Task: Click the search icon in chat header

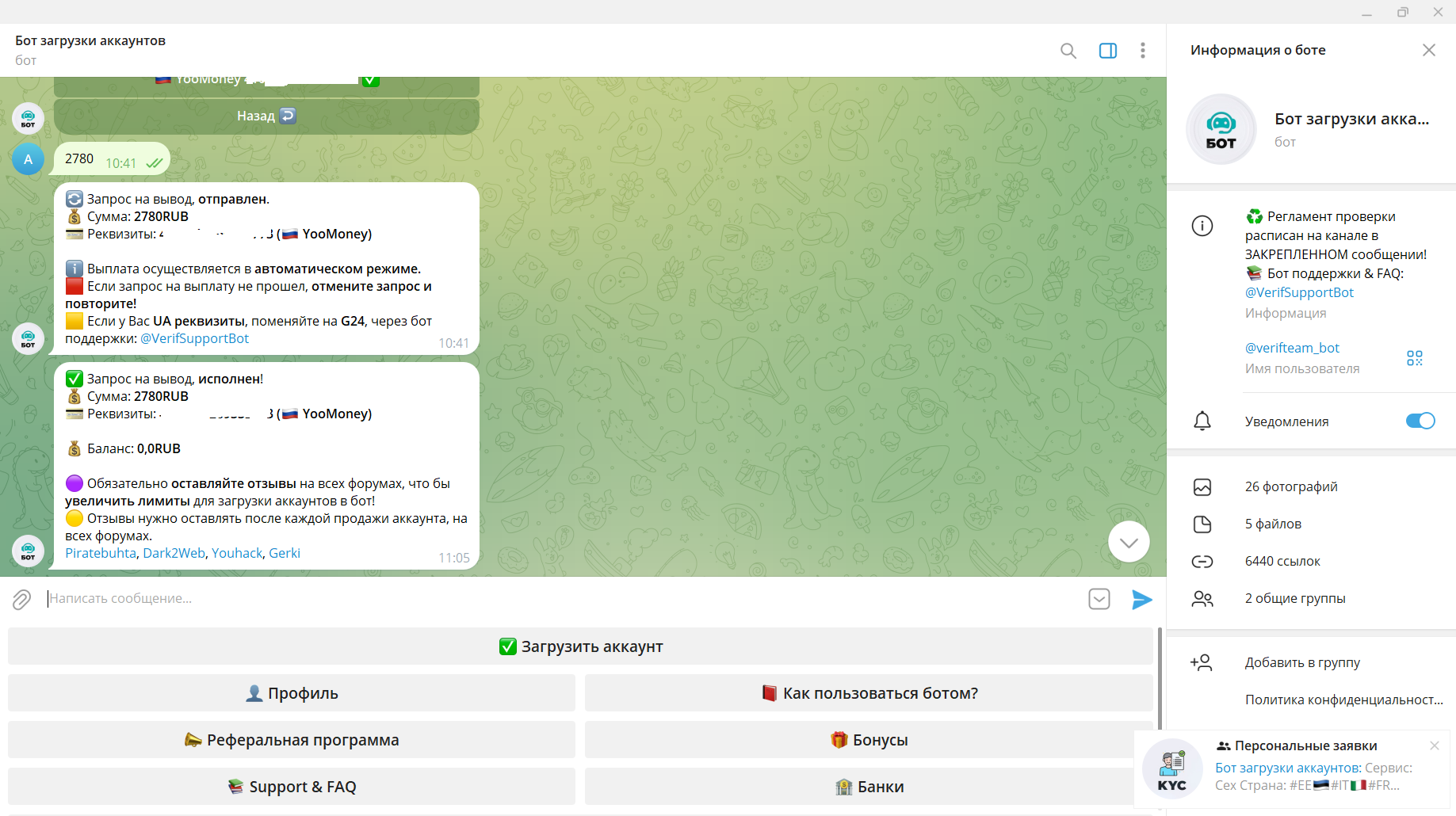Action: (1068, 51)
